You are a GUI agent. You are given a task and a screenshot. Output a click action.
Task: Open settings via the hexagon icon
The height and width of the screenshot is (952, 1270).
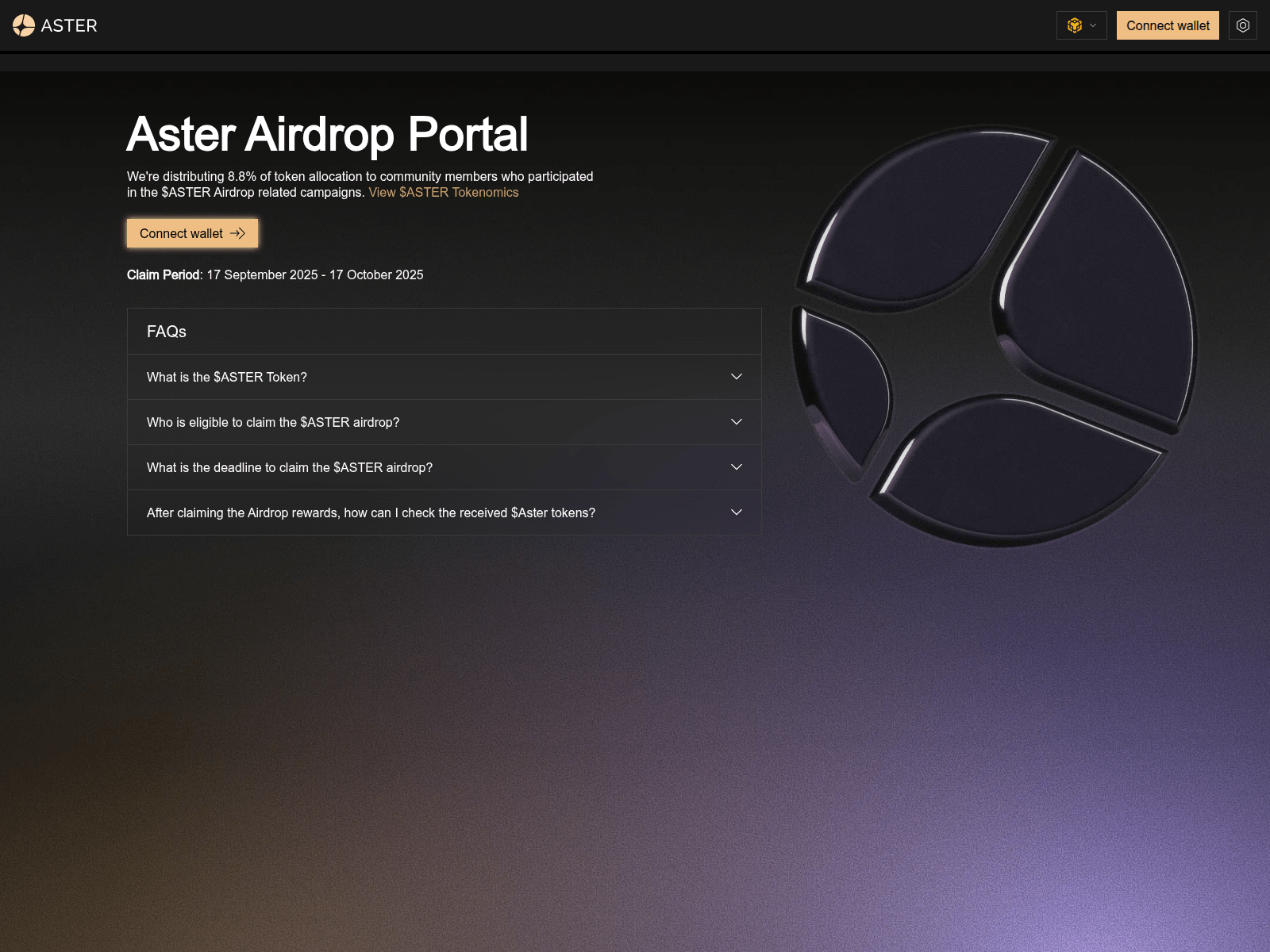point(1242,25)
